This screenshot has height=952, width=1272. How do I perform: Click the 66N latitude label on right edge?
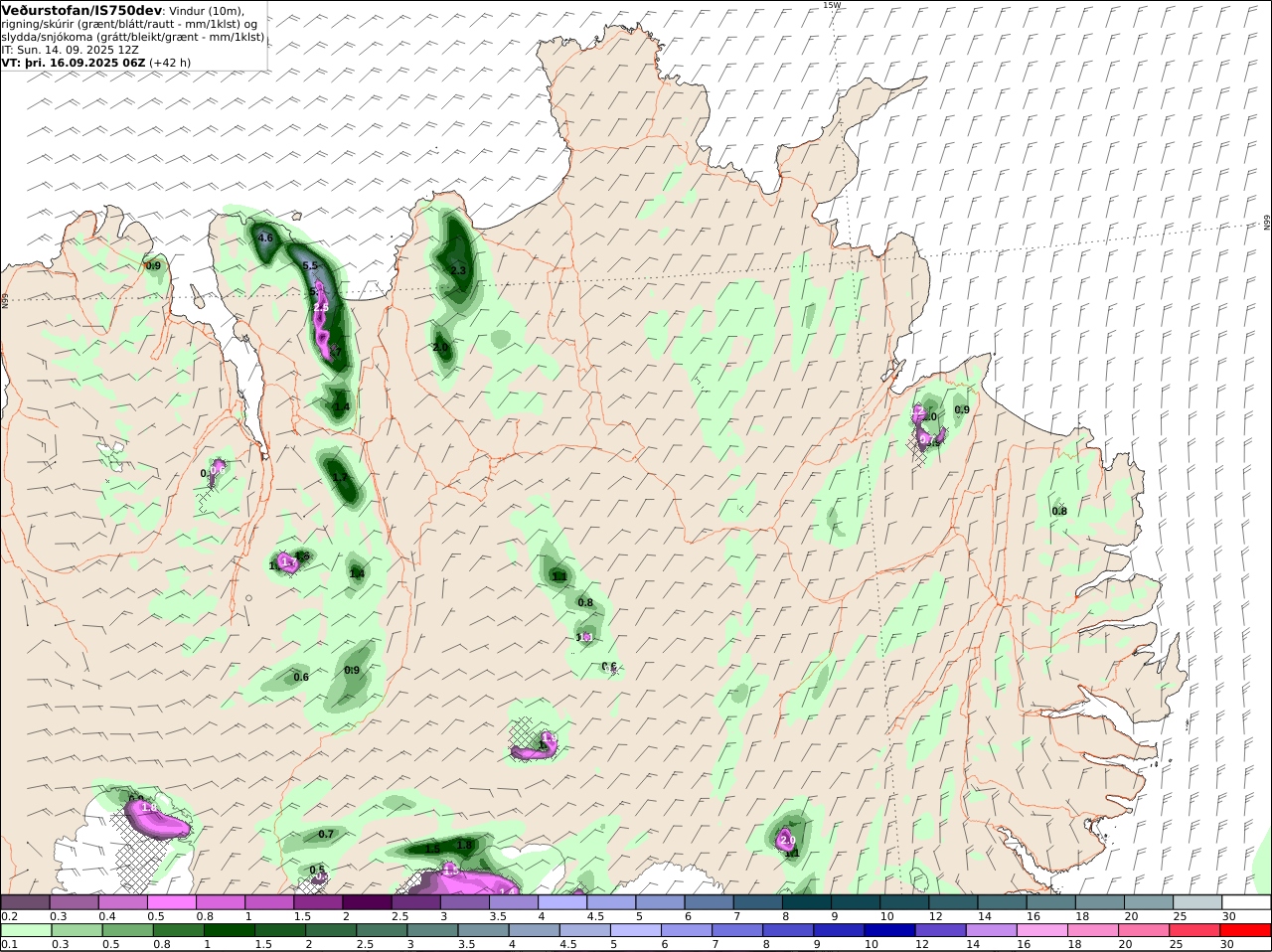[x=1267, y=223]
